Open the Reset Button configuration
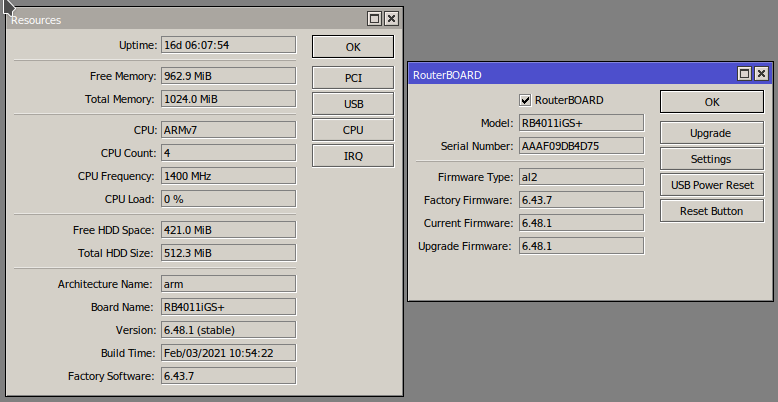The width and height of the screenshot is (778, 402). coord(712,211)
